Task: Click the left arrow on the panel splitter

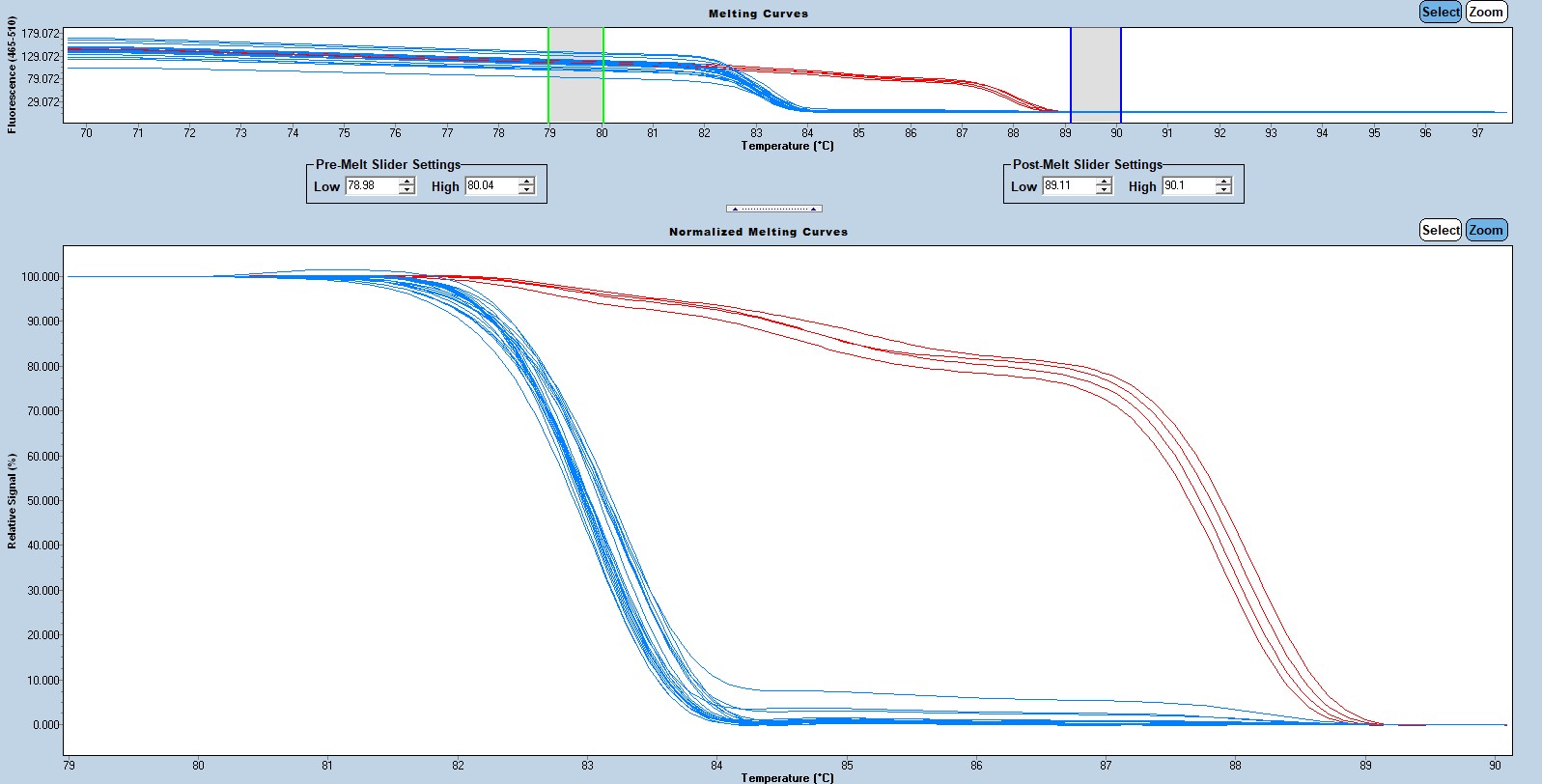Action: pyautogui.click(x=735, y=209)
